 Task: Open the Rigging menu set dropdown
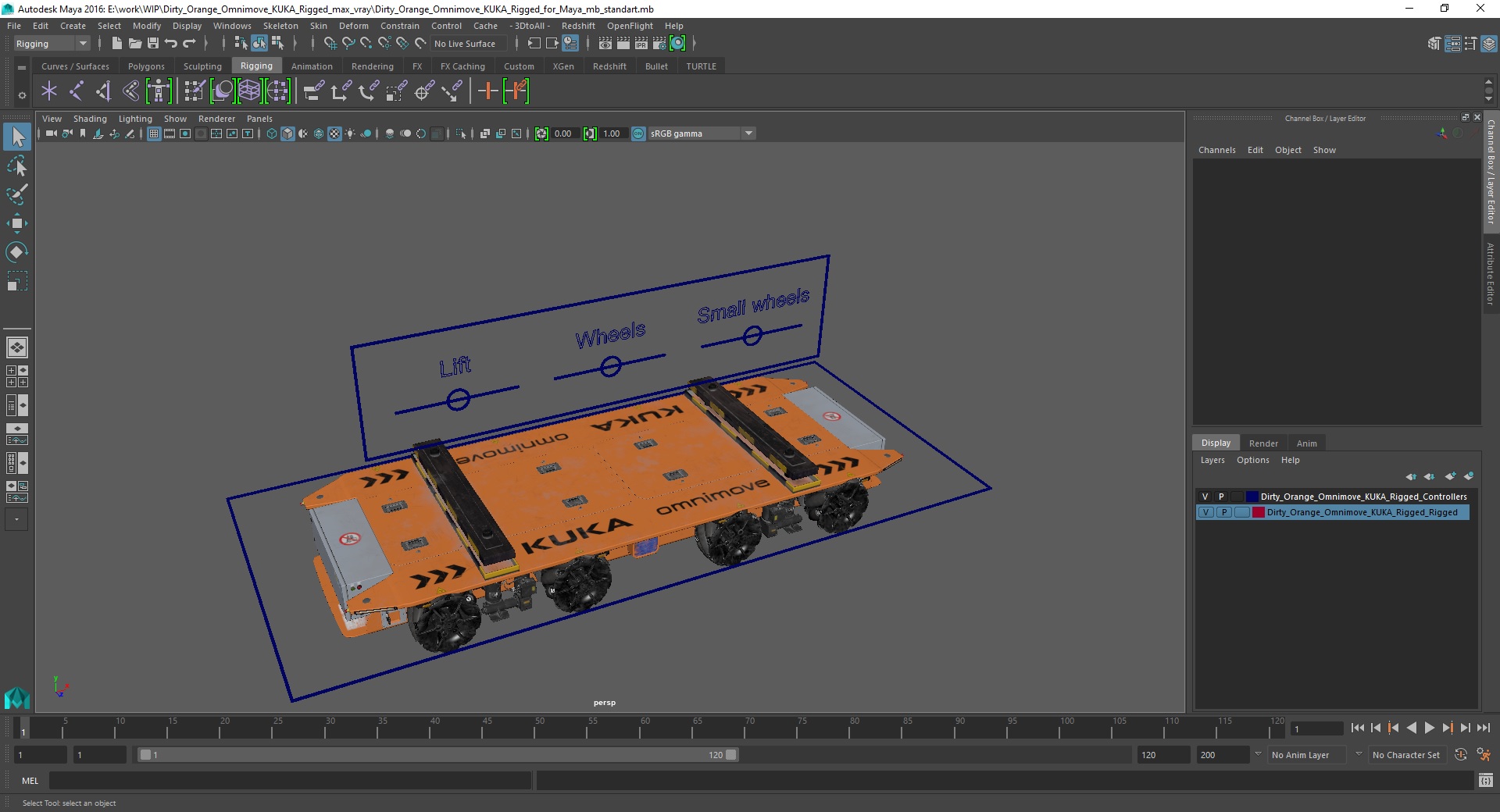click(52, 44)
